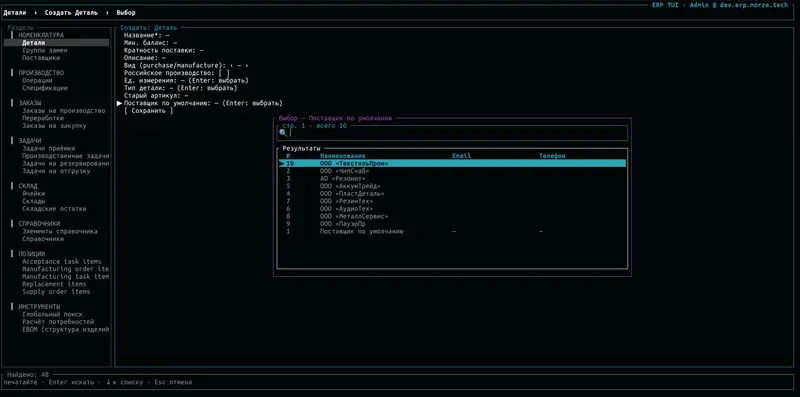
Task: Click the СКЛАД section header
Action: [28, 186]
